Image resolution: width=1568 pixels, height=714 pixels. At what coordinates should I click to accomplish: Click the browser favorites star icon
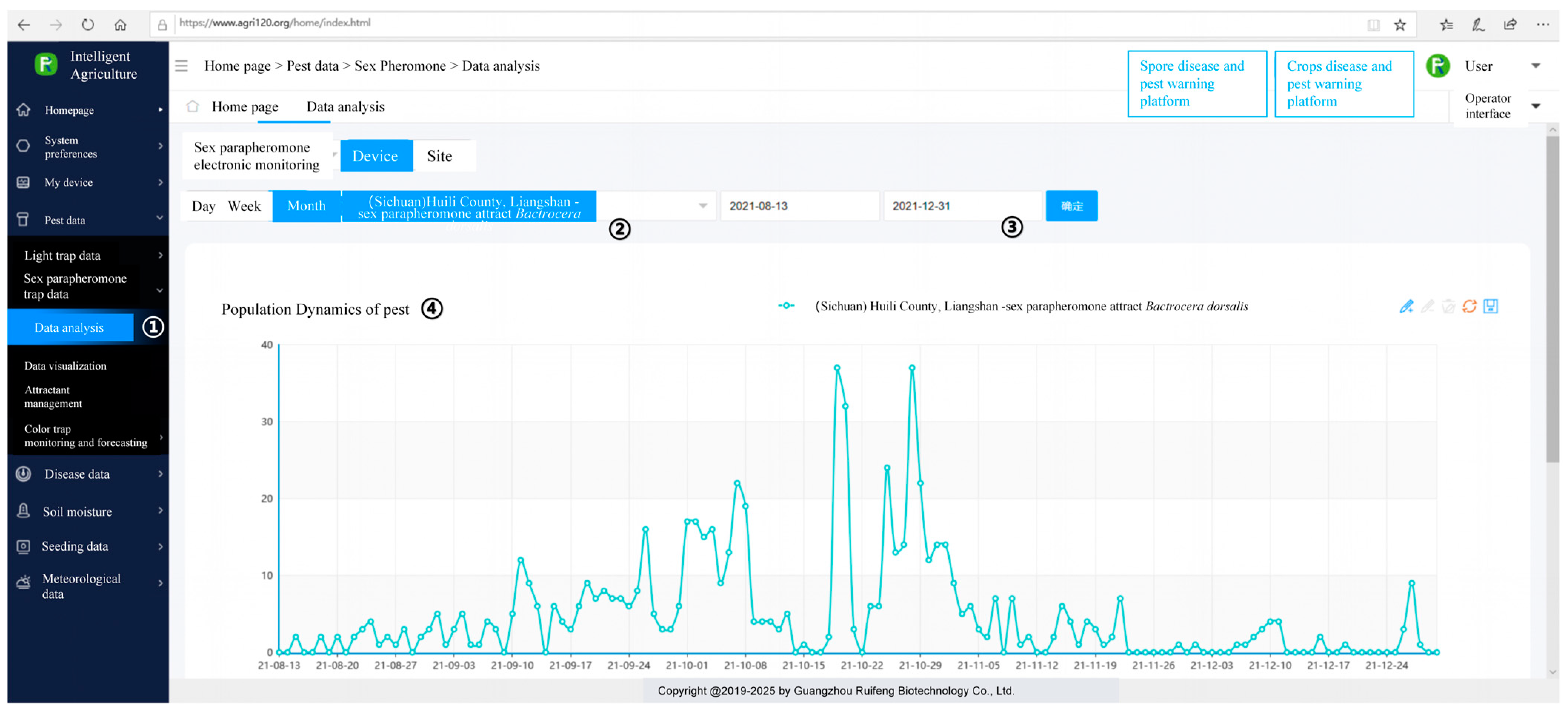[1399, 24]
